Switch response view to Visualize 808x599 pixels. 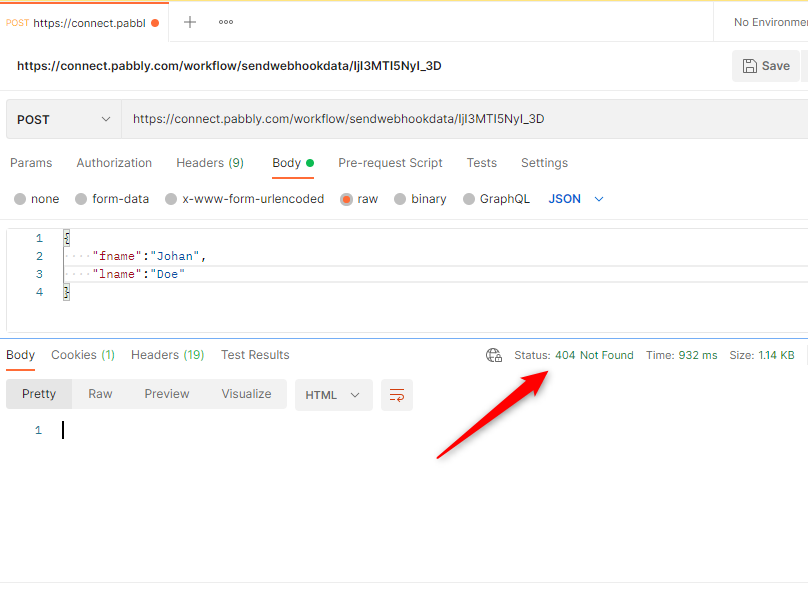246,394
